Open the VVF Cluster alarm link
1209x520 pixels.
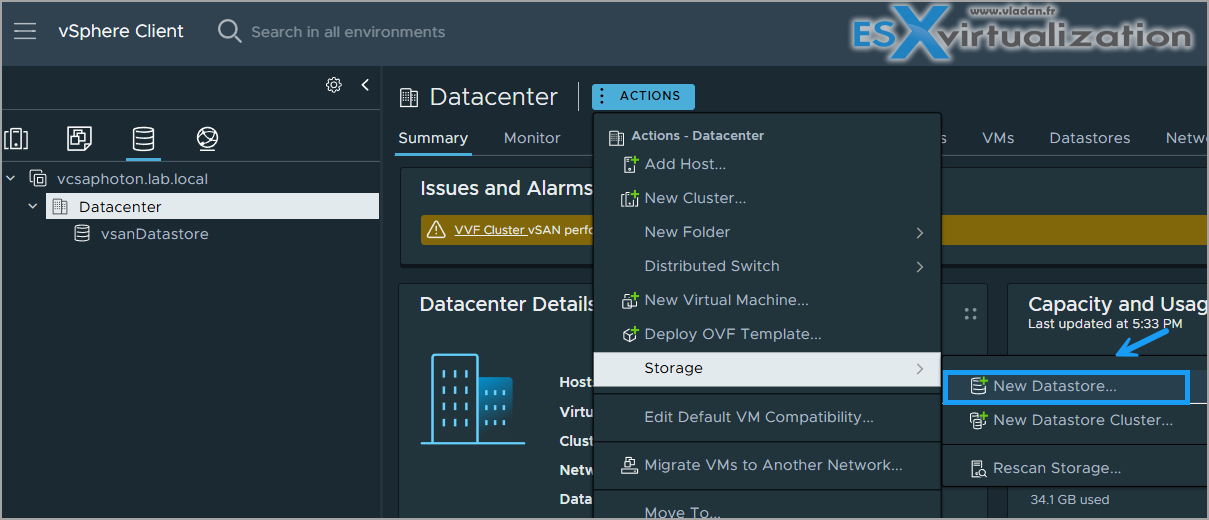[x=489, y=230]
